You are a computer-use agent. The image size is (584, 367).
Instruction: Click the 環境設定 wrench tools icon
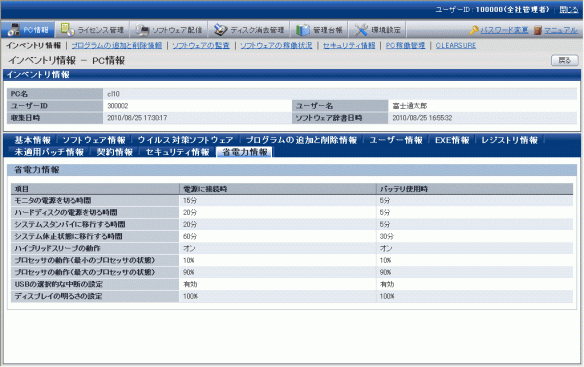point(361,30)
